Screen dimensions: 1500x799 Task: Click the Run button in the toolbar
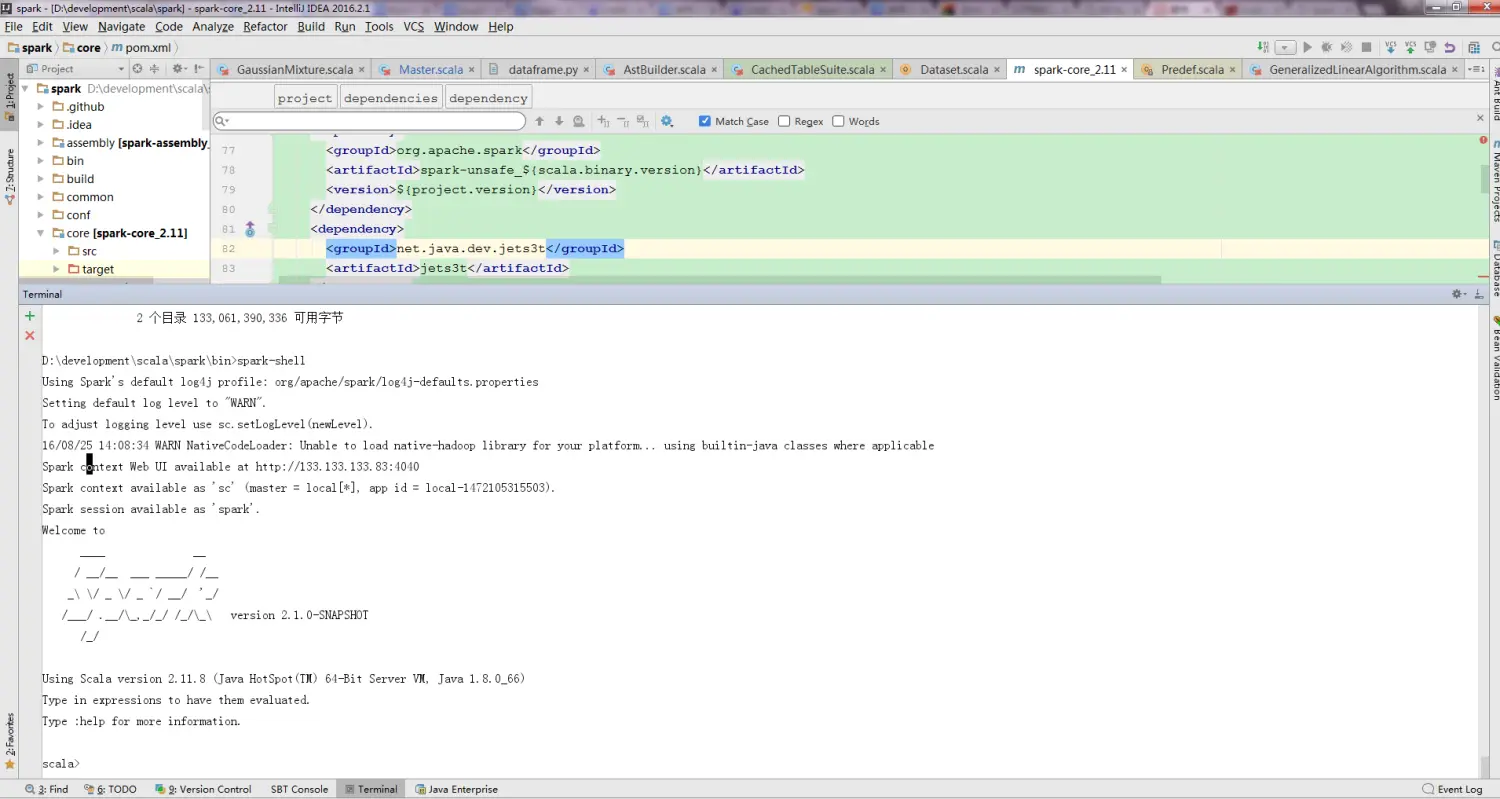pos(1308,47)
